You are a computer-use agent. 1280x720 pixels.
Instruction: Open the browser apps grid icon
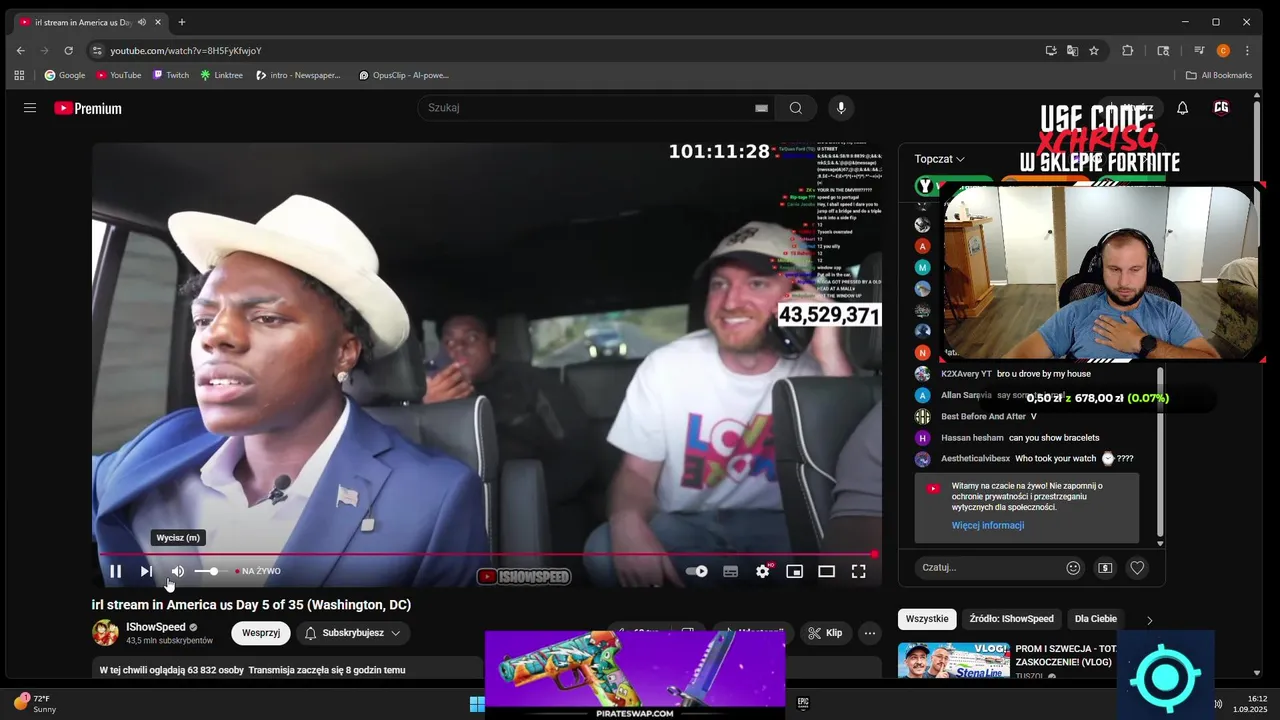[x=19, y=75]
